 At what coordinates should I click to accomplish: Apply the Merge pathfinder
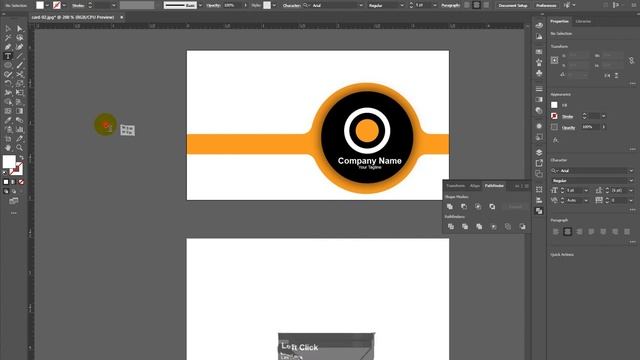tap(479, 227)
